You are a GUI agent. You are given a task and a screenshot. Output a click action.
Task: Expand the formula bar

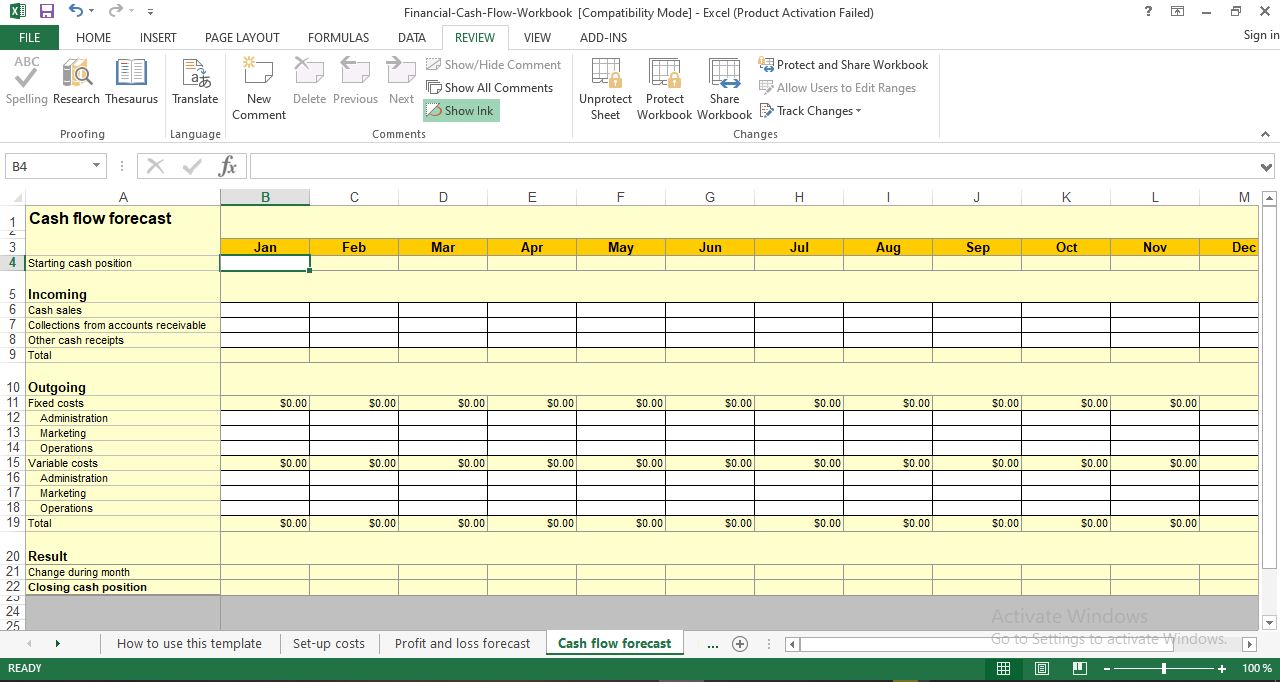point(1267,167)
